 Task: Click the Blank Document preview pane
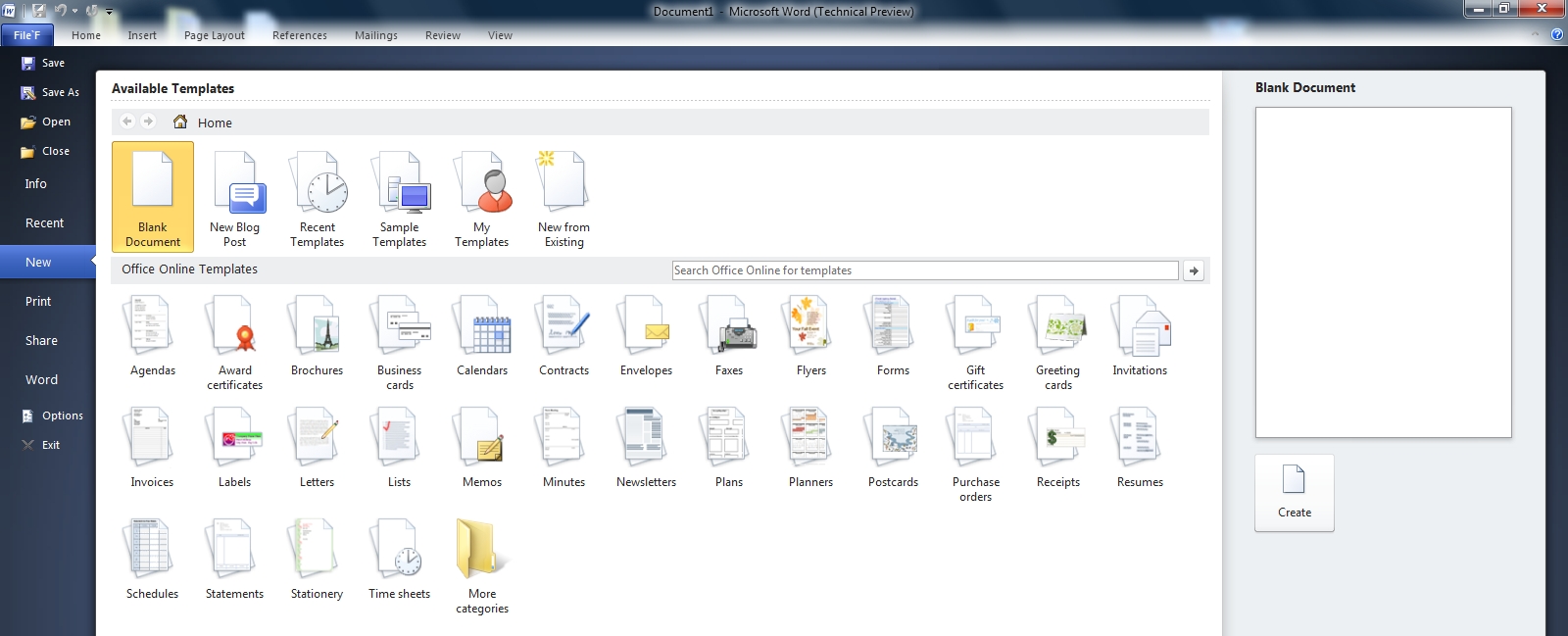[x=1384, y=272]
